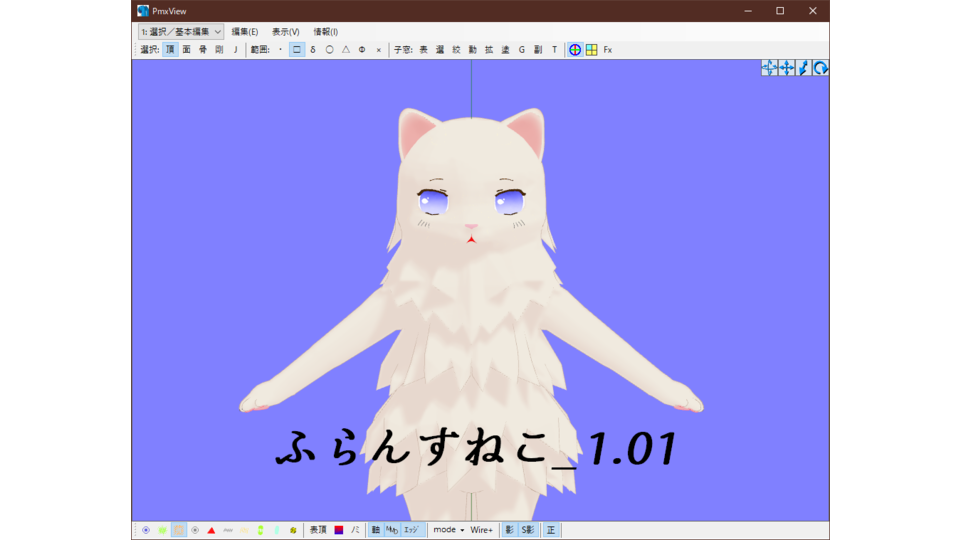Image resolution: width=960 pixels, height=540 pixels.
Task: Open the 表 sub-window
Action: coord(423,50)
